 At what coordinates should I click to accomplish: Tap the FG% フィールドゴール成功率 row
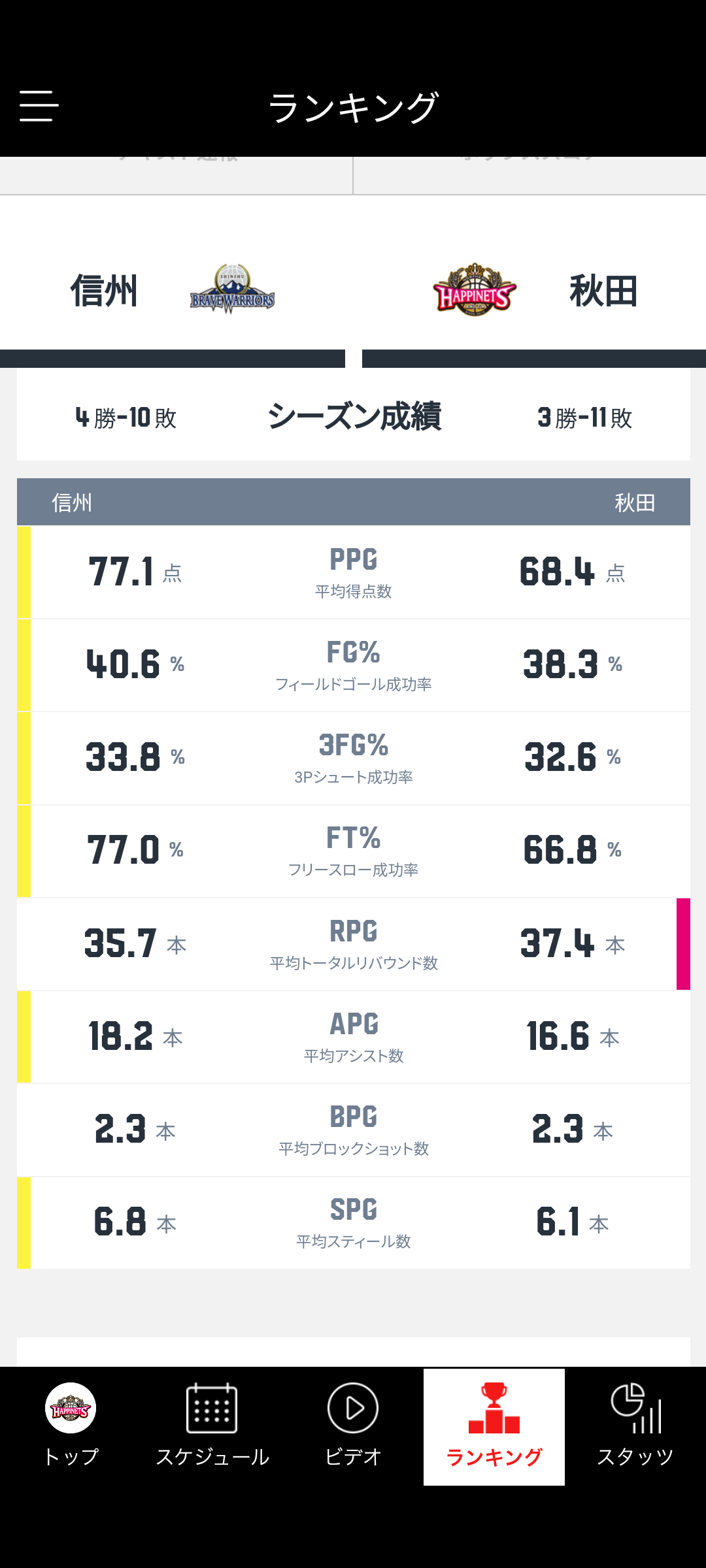point(354,665)
